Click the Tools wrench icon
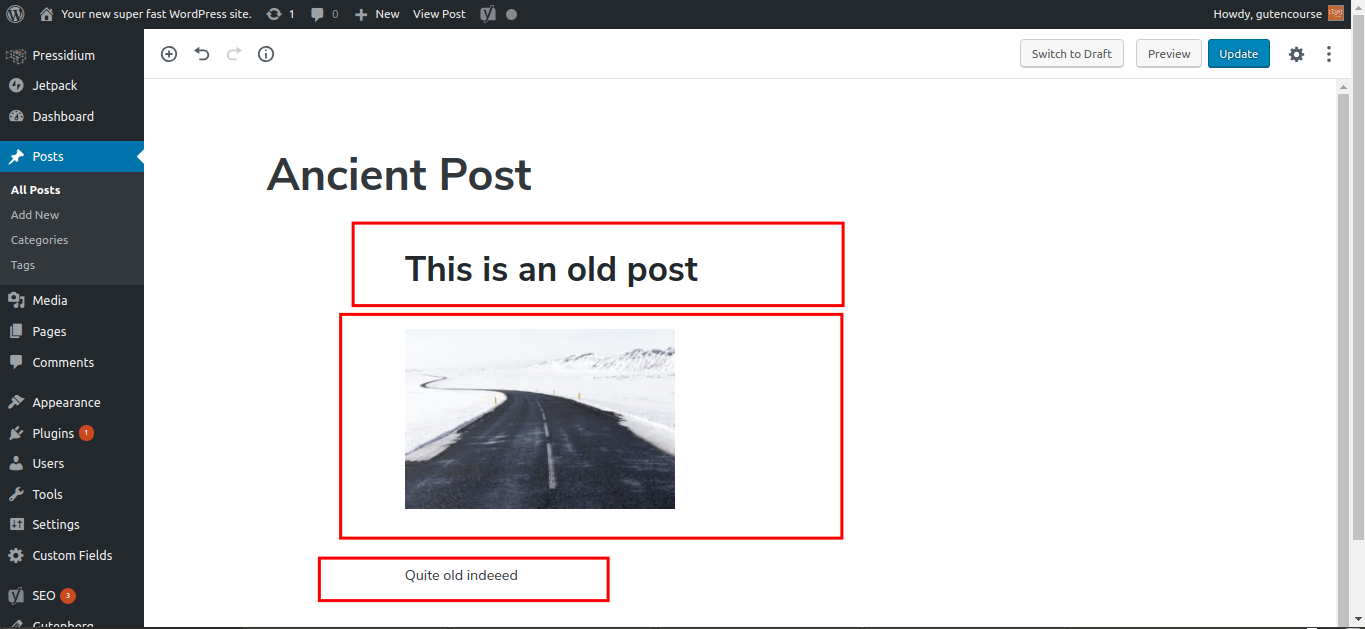 point(16,494)
